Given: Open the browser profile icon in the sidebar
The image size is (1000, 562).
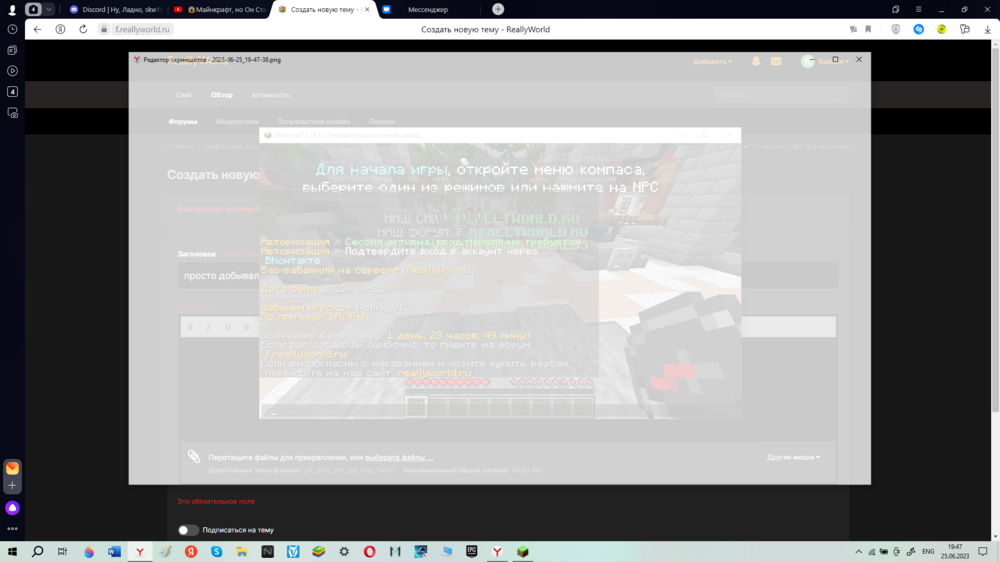Looking at the screenshot, I should [x=11, y=10].
